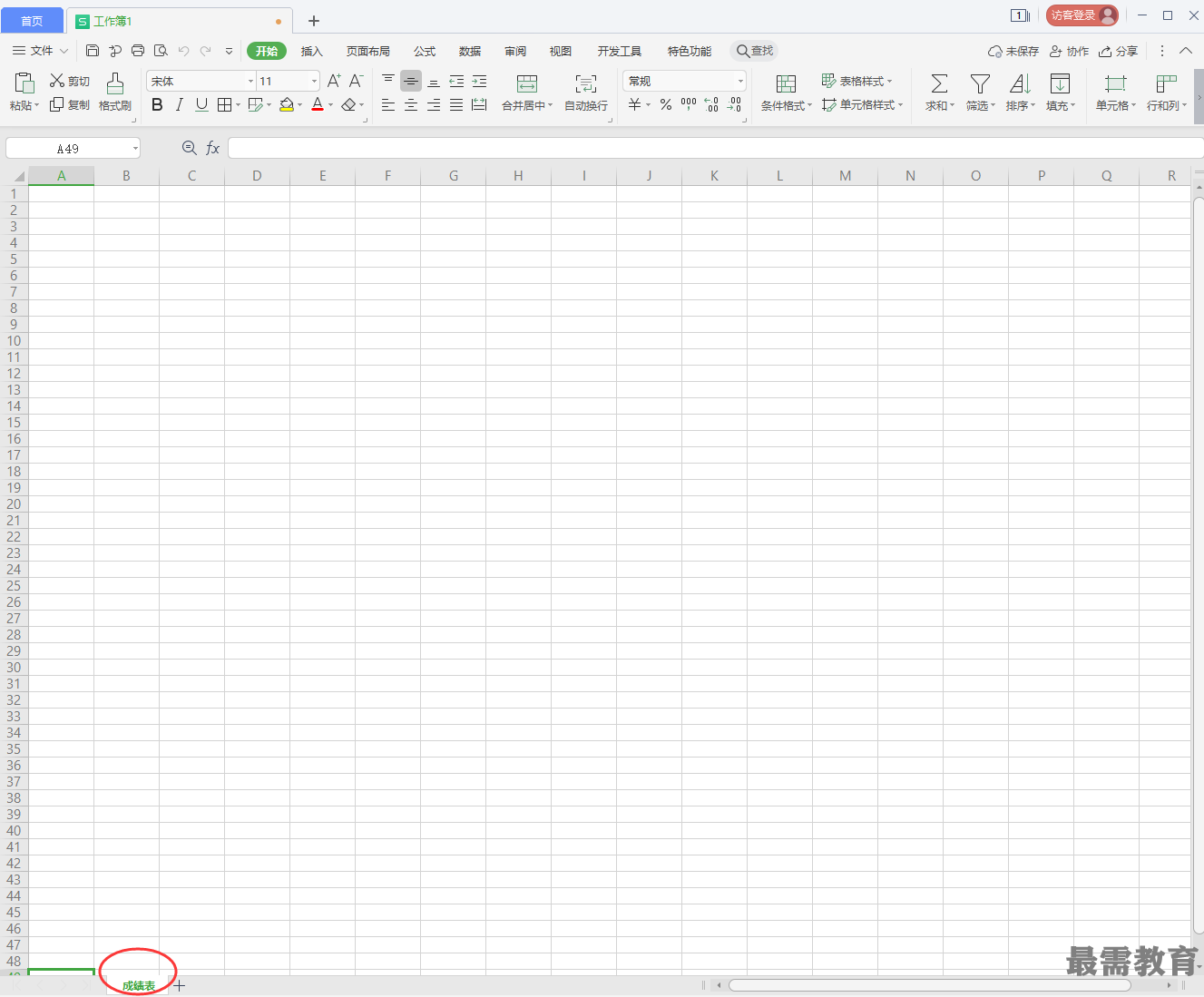
Task: Open the font size dropdown showing 11
Action: 315,82
